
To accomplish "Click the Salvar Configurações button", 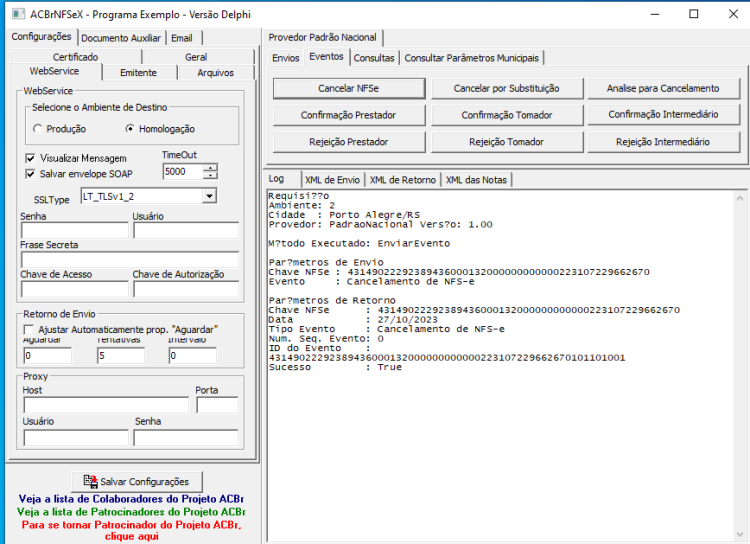I will pyautogui.click(x=137, y=482).
